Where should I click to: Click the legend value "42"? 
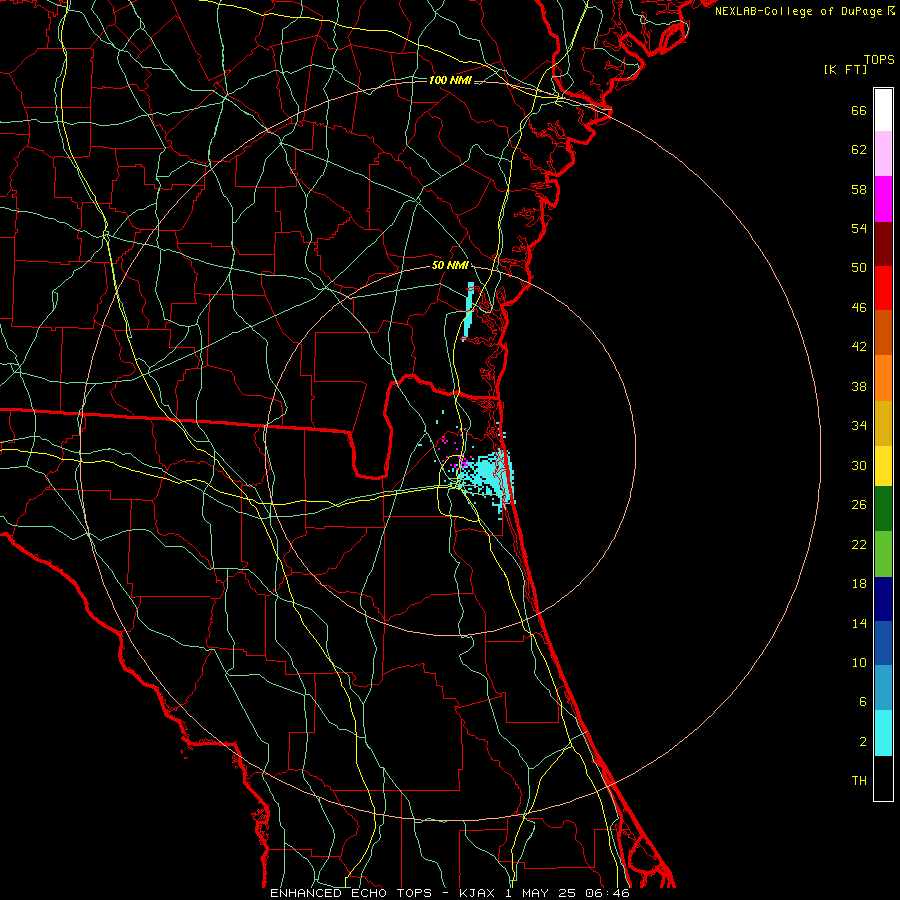pyautogui.click(x=859, y=347)
